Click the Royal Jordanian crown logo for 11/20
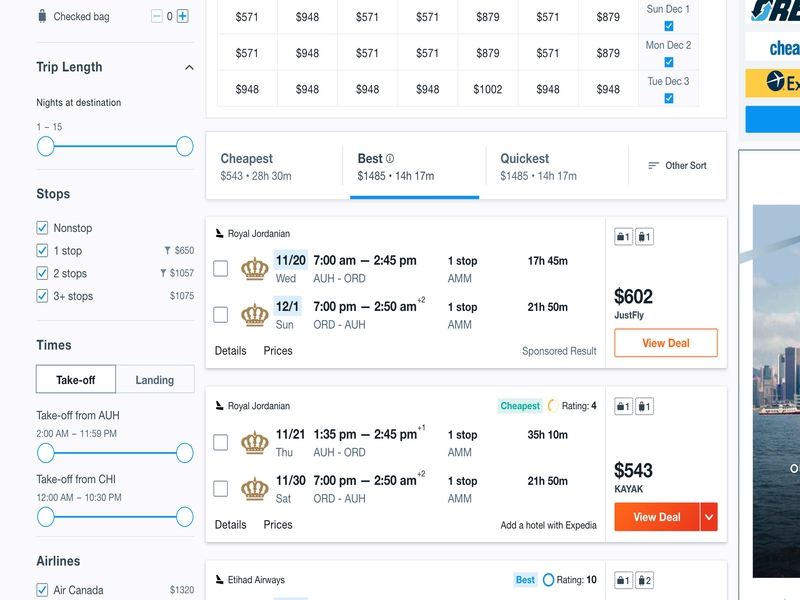The height and width of the screenshot is (600, 800). pos(255,269)
